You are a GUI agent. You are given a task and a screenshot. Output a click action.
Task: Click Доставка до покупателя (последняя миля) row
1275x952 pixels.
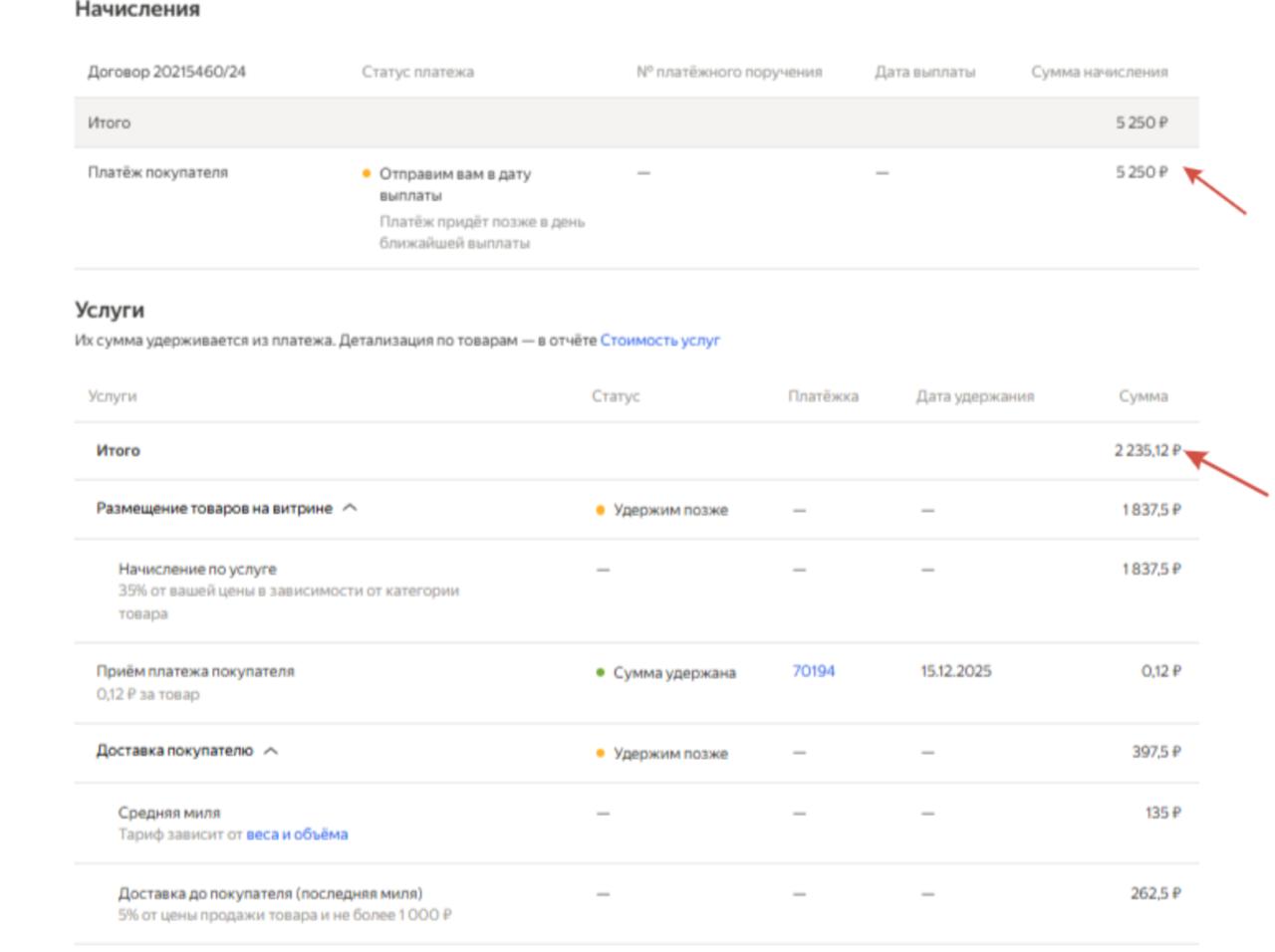[x=270, y=893]
